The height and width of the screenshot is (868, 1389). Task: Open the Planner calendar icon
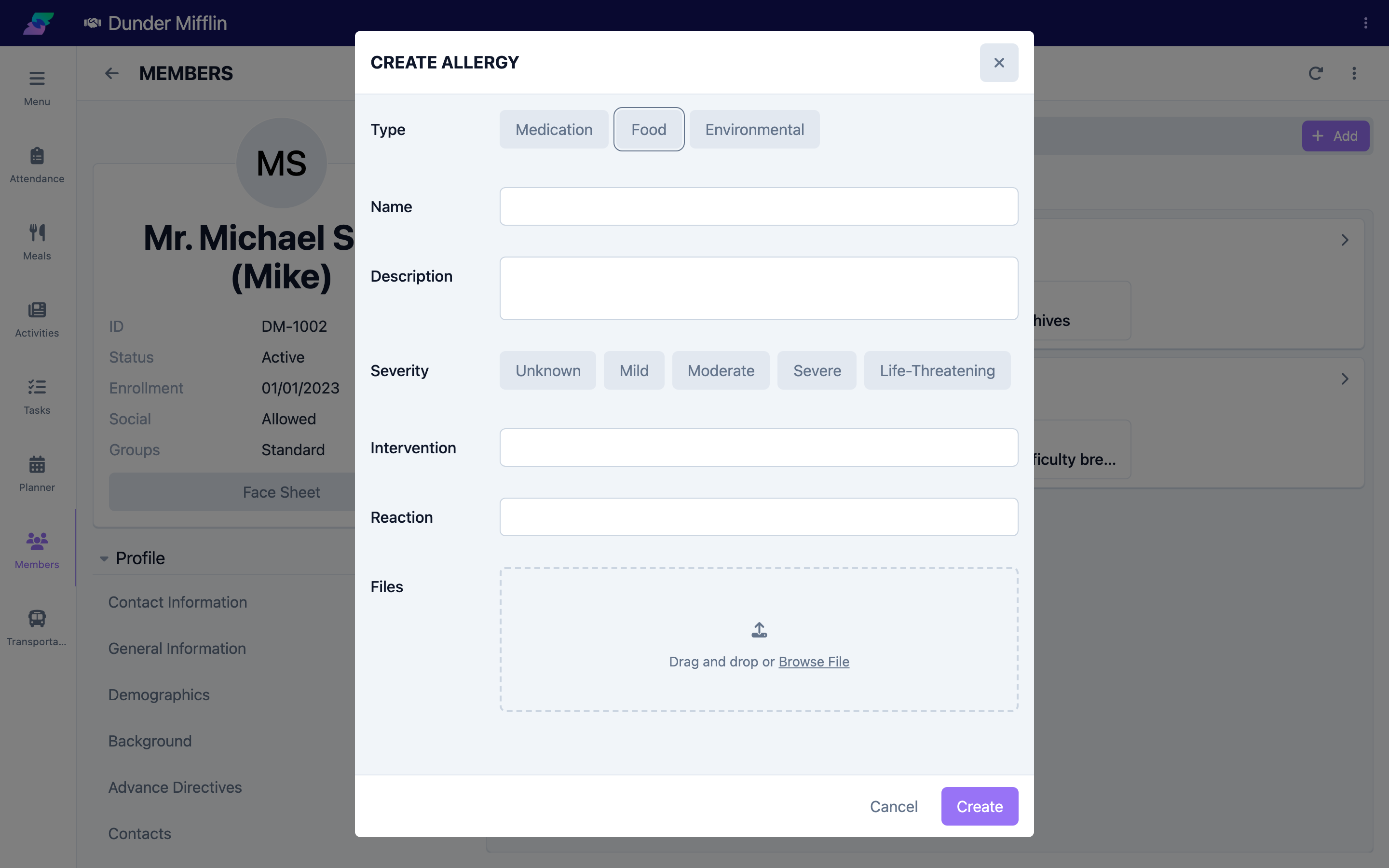[x=37, y=464]
